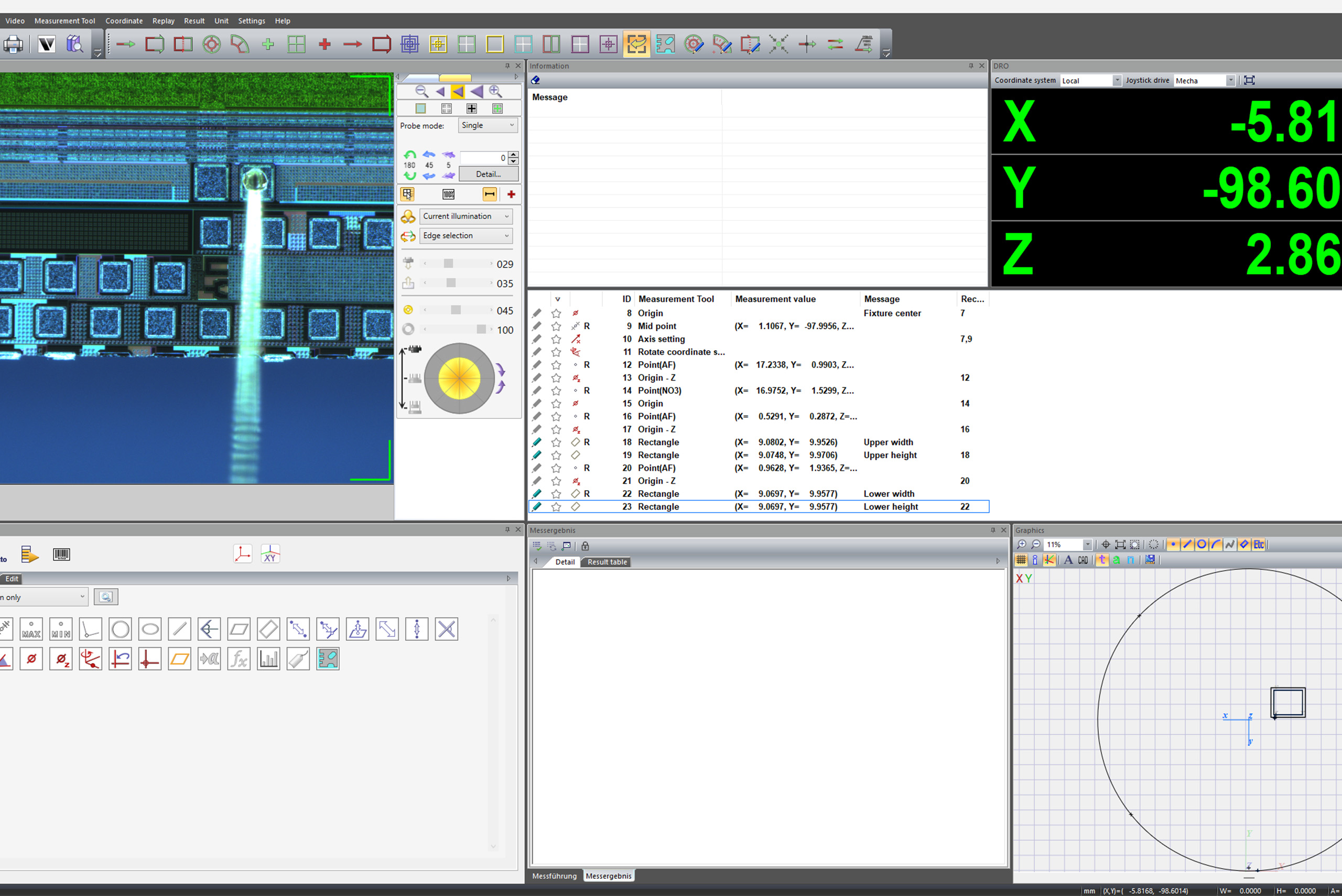Viewport: 1342px width, 896px height.
Task: Expand the Edge selection dropdown
Action: pos(466,235)
